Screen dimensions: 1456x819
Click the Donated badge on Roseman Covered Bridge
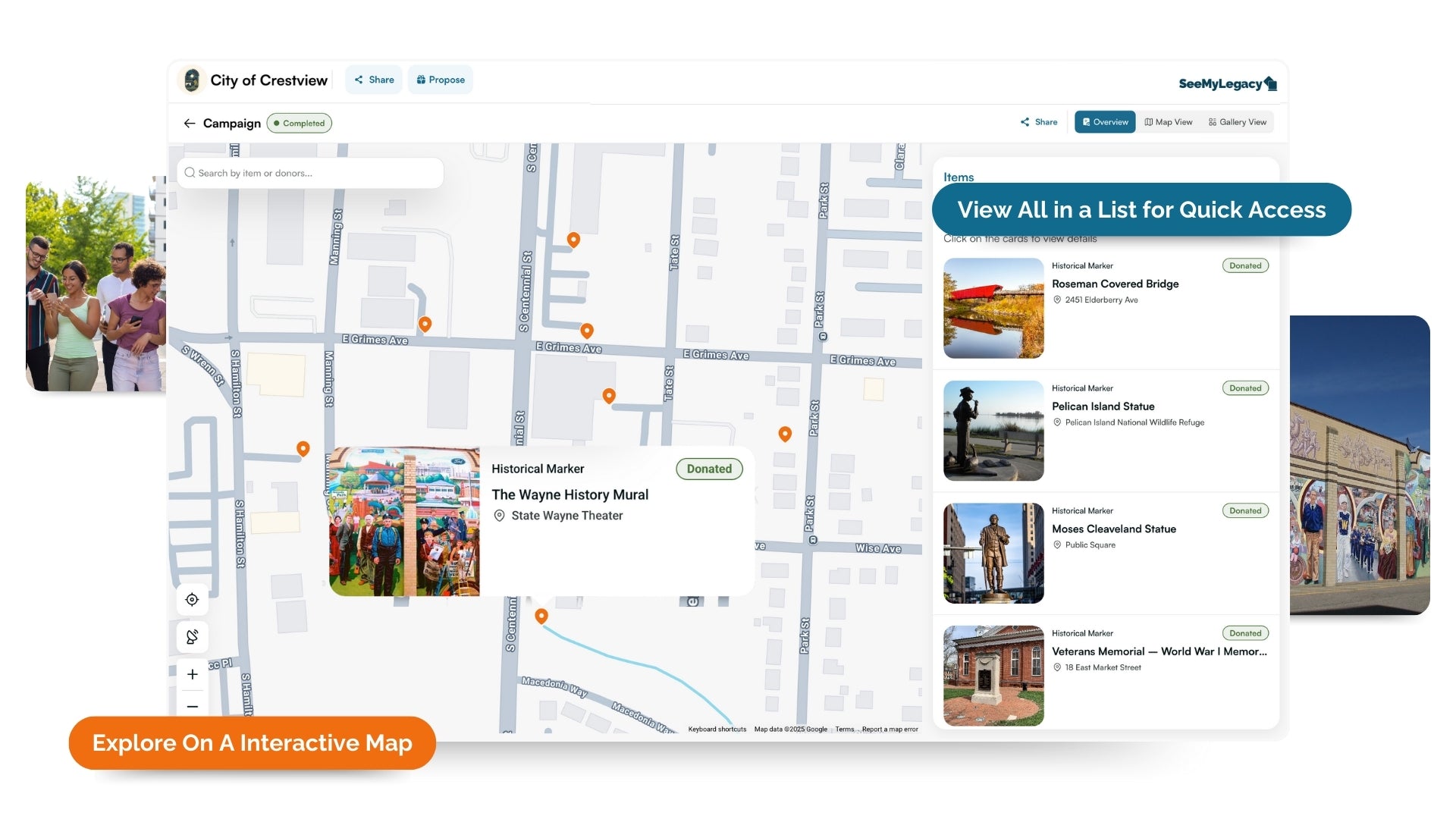pyautogui.click(x=1245, y=265)
